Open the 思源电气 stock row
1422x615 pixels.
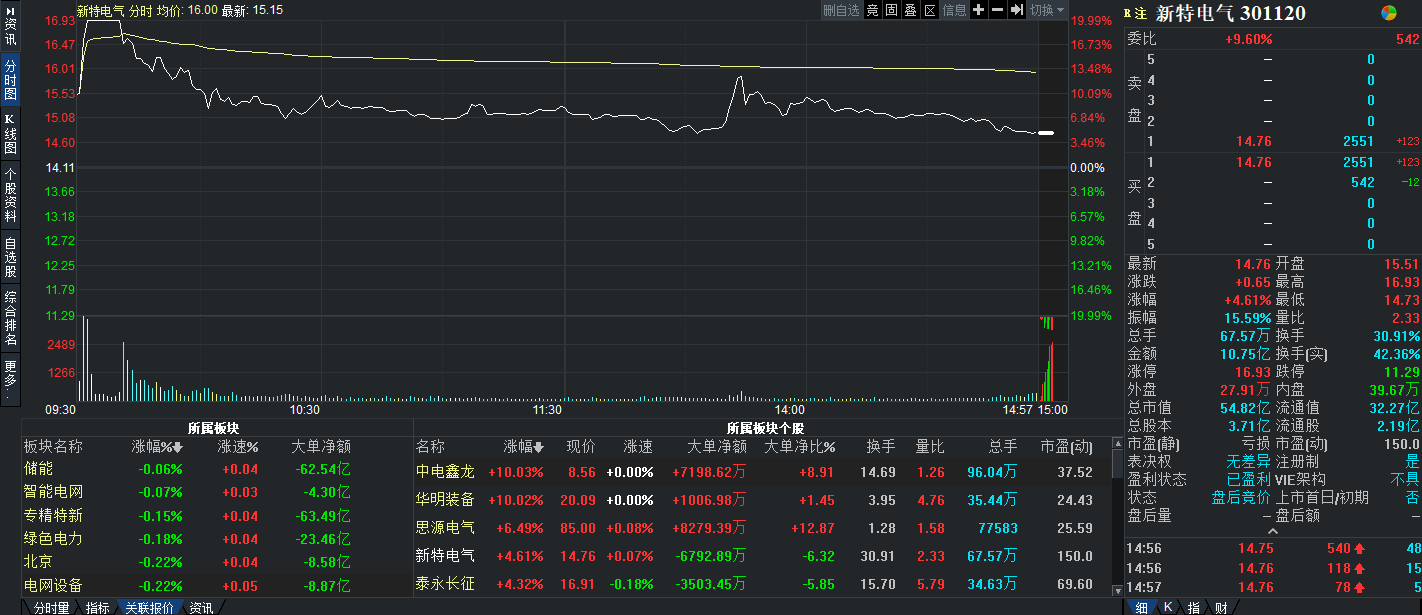(x=762, y=527)
